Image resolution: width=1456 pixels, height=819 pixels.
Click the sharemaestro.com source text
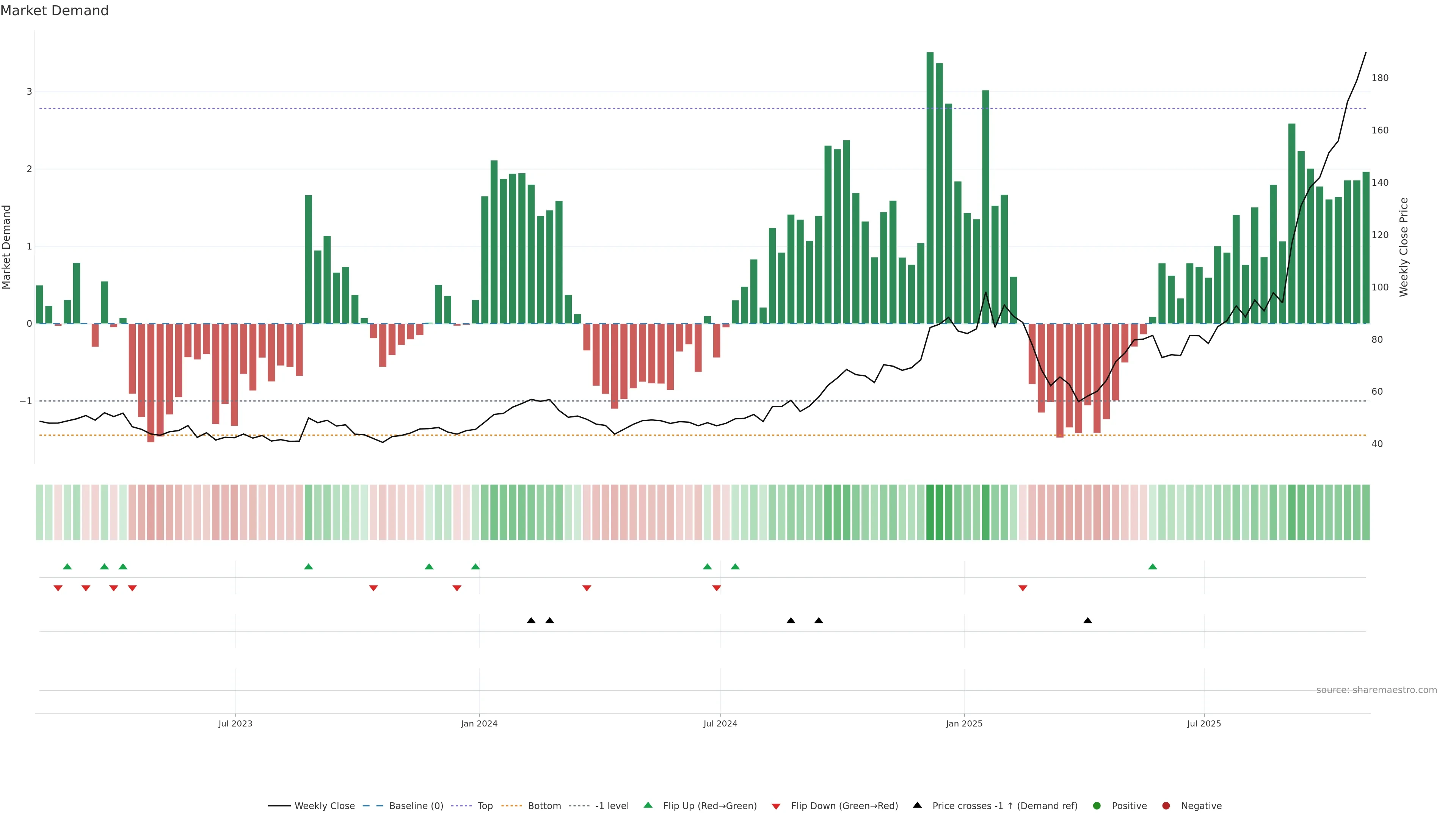pos(1376,690)
